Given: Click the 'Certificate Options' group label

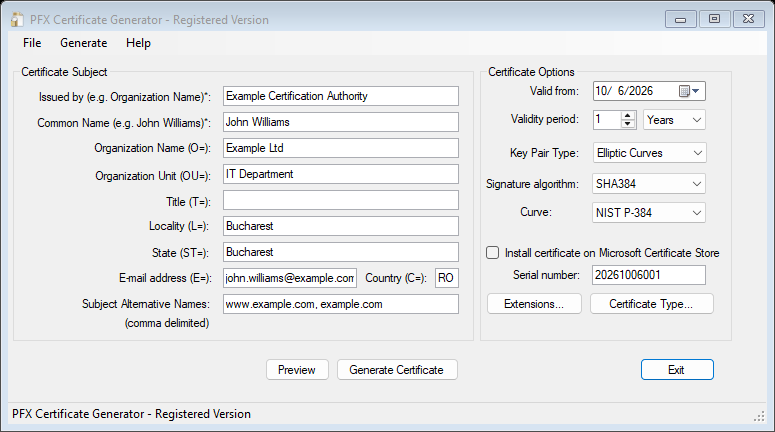Looking at the screenshot, I should pyautogui.click(x=531, y=72).
